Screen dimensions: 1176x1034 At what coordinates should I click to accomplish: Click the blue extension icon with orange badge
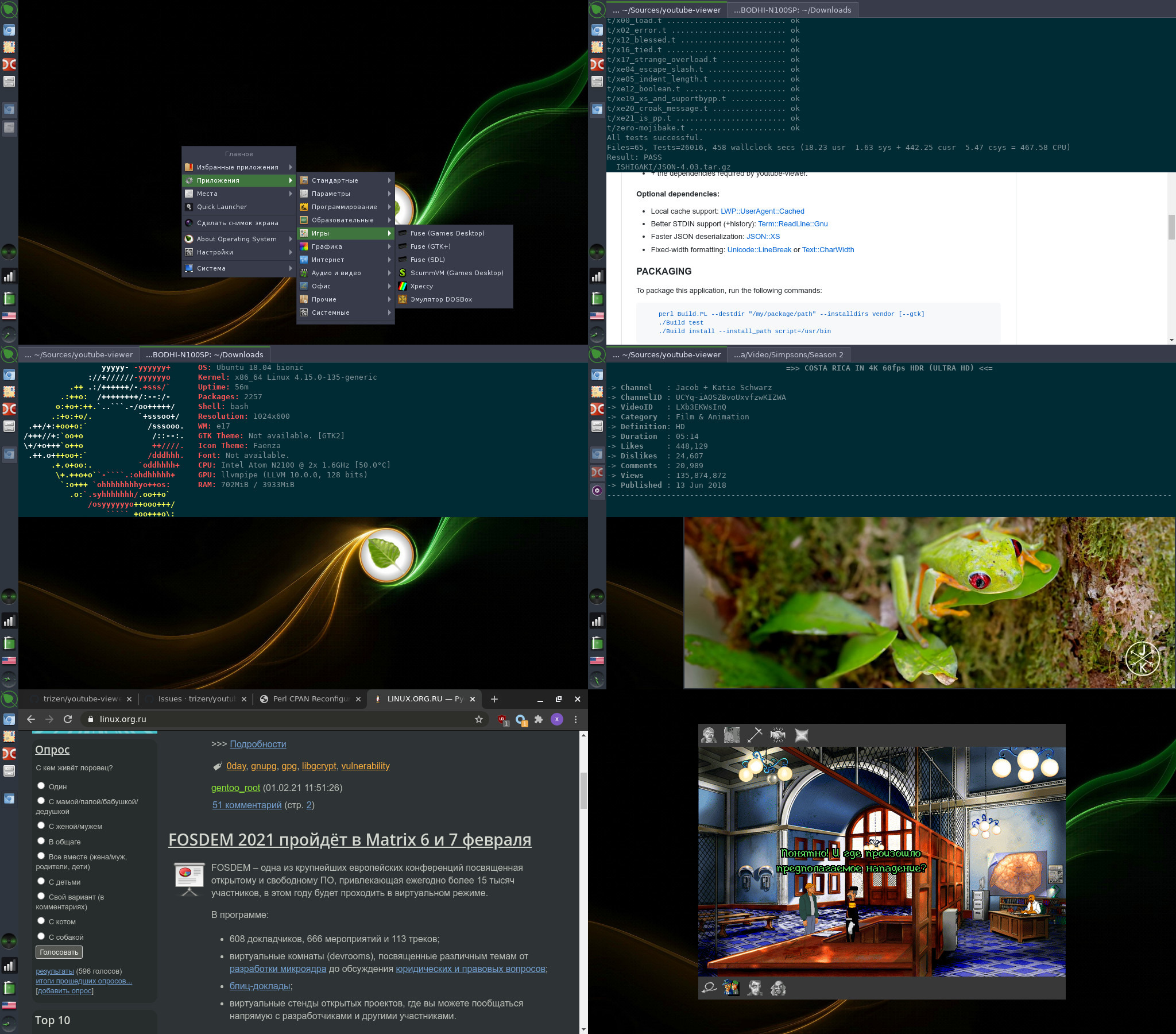click(521, 720)
